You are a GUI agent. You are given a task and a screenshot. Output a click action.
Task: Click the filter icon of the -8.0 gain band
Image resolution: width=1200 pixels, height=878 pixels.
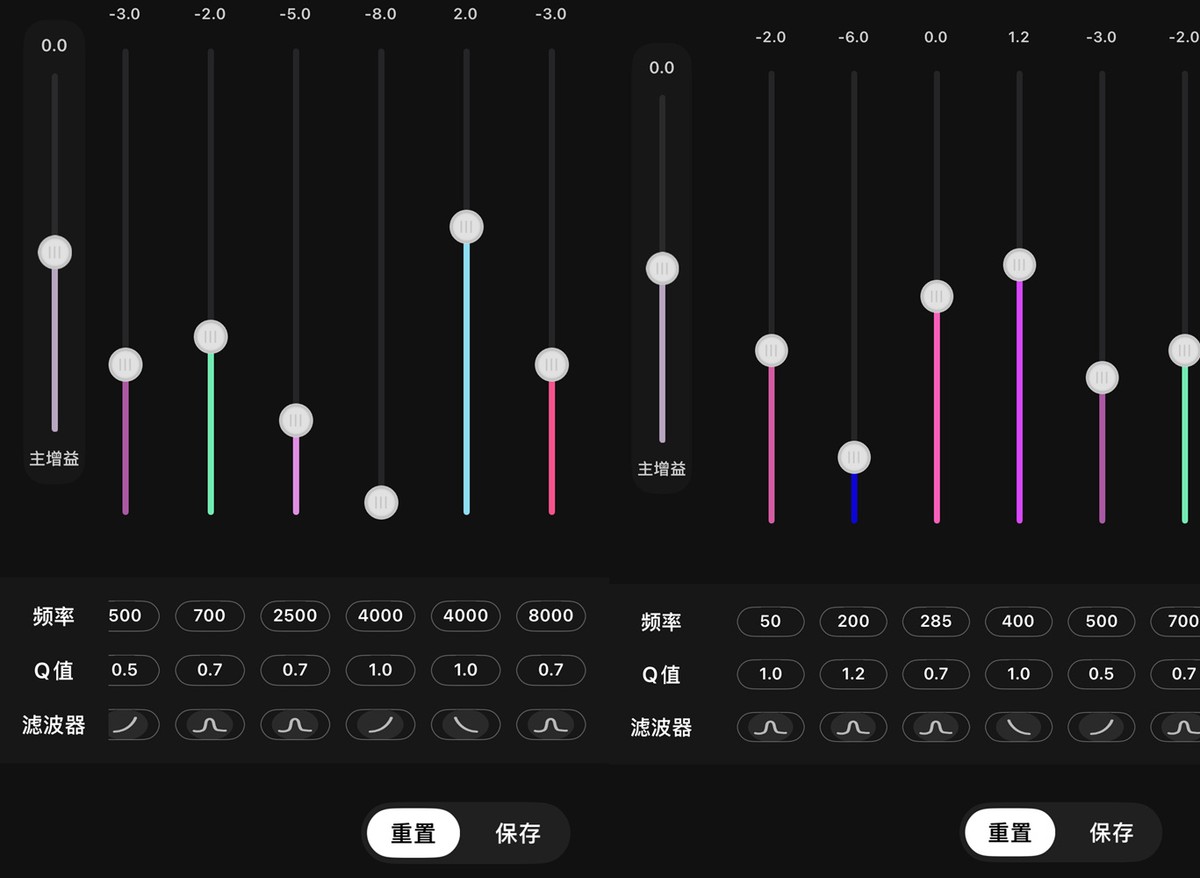380,724
